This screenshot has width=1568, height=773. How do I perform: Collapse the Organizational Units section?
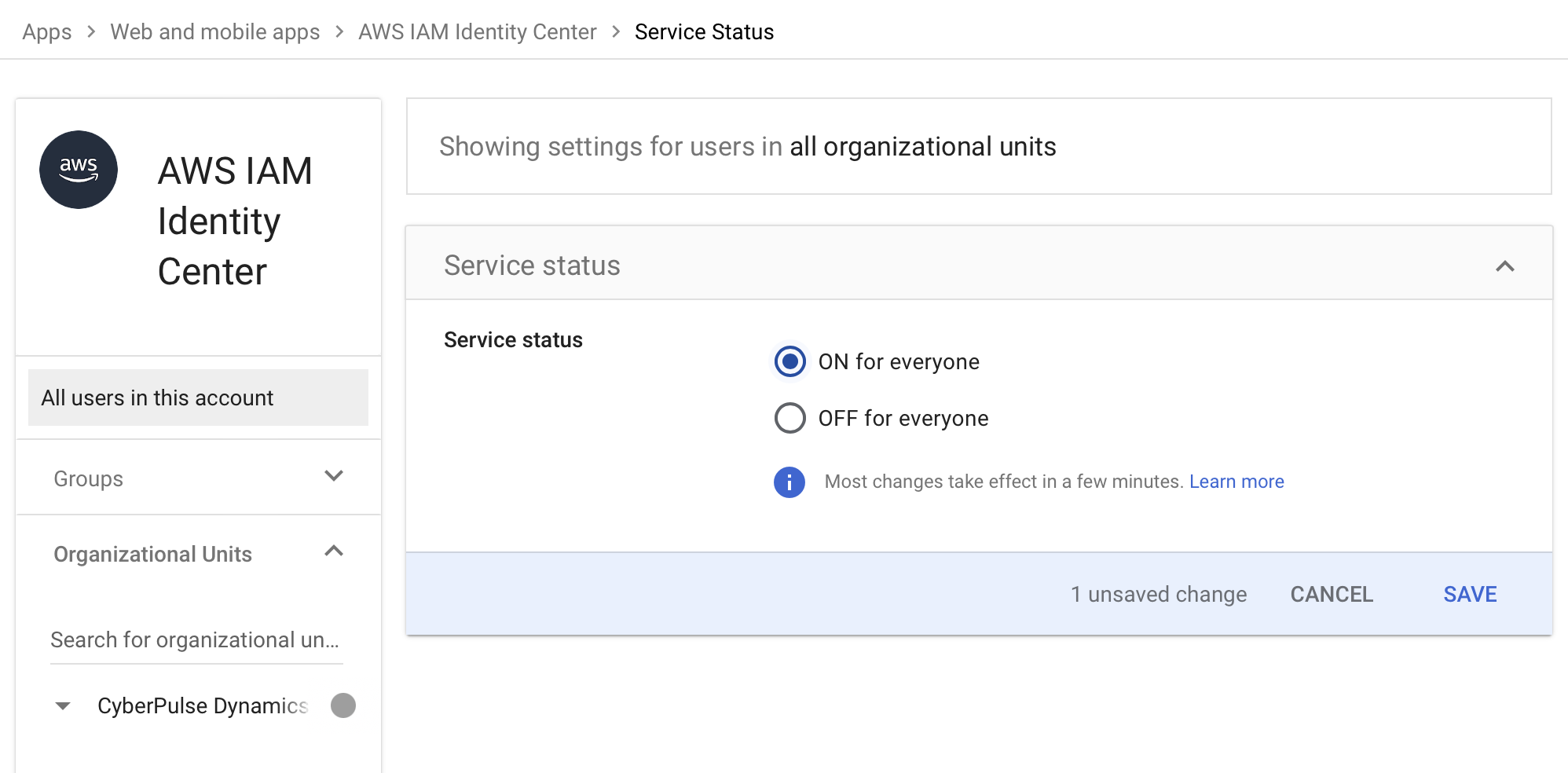334,551
